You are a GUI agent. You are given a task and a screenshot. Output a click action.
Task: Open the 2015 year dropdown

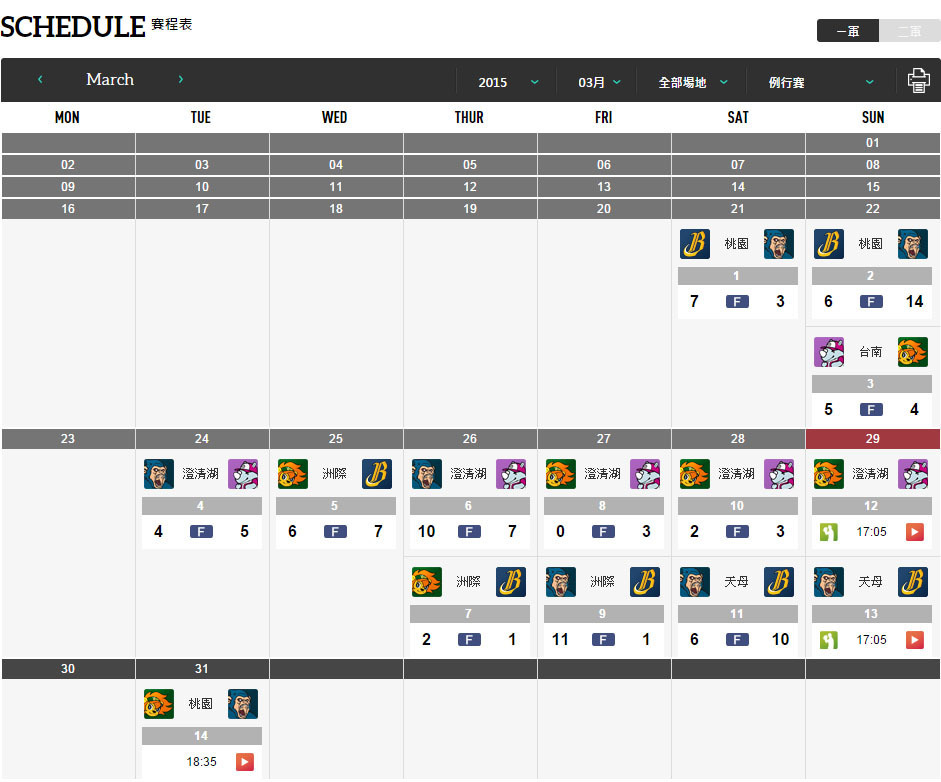[507, 82]
